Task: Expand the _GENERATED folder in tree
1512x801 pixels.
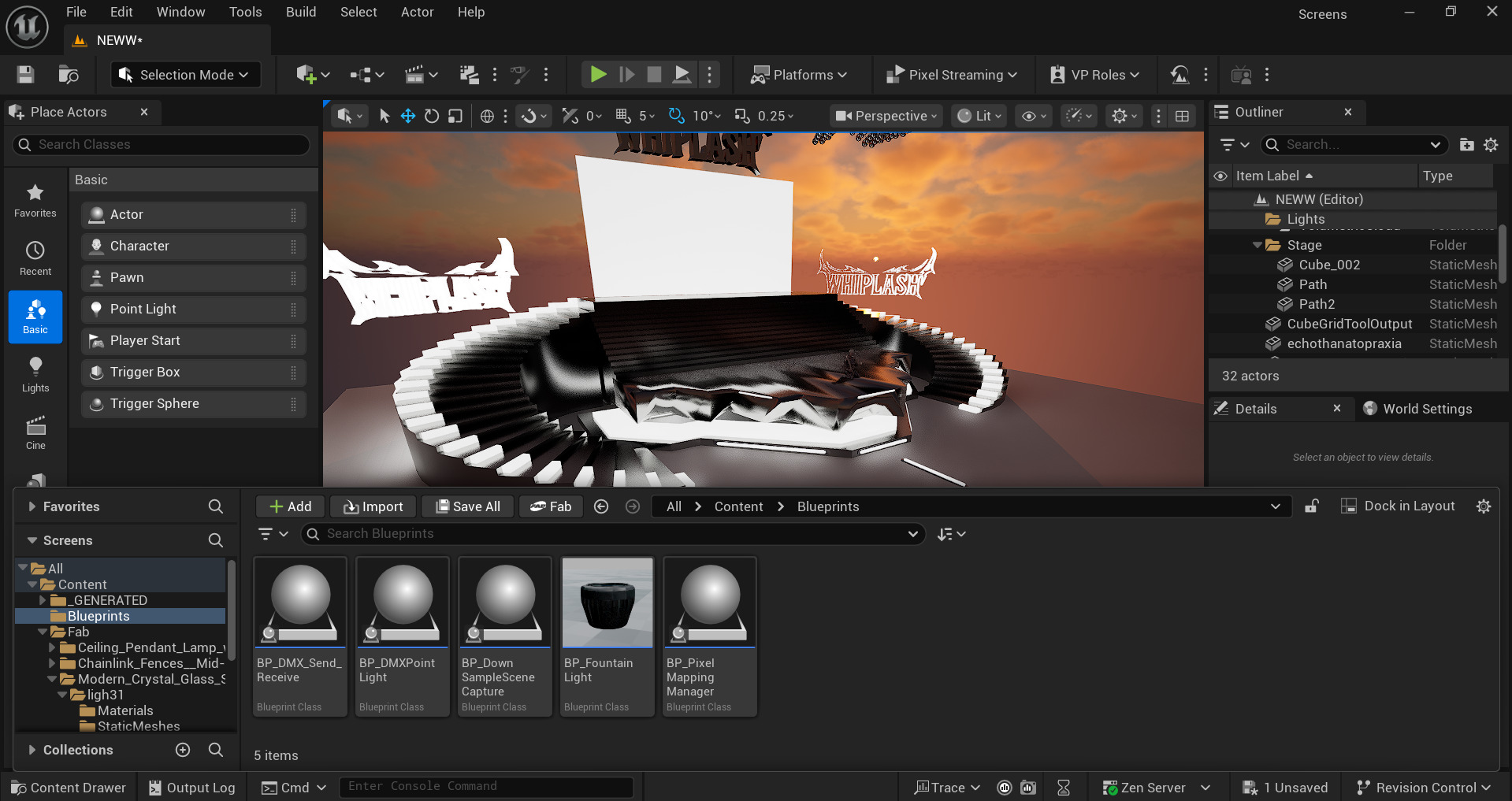Action: (43, 600)
